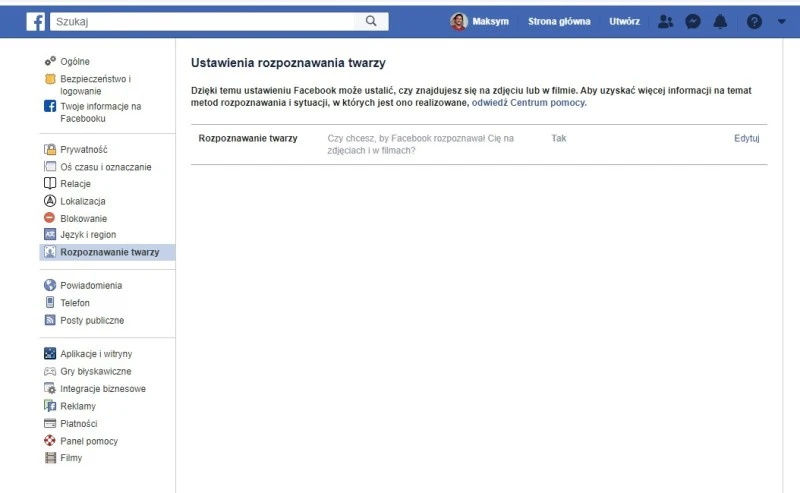The height and width of the screenshot is (493, 800).
Task: Open the notifications bell
Action: (x=720, y=21)
